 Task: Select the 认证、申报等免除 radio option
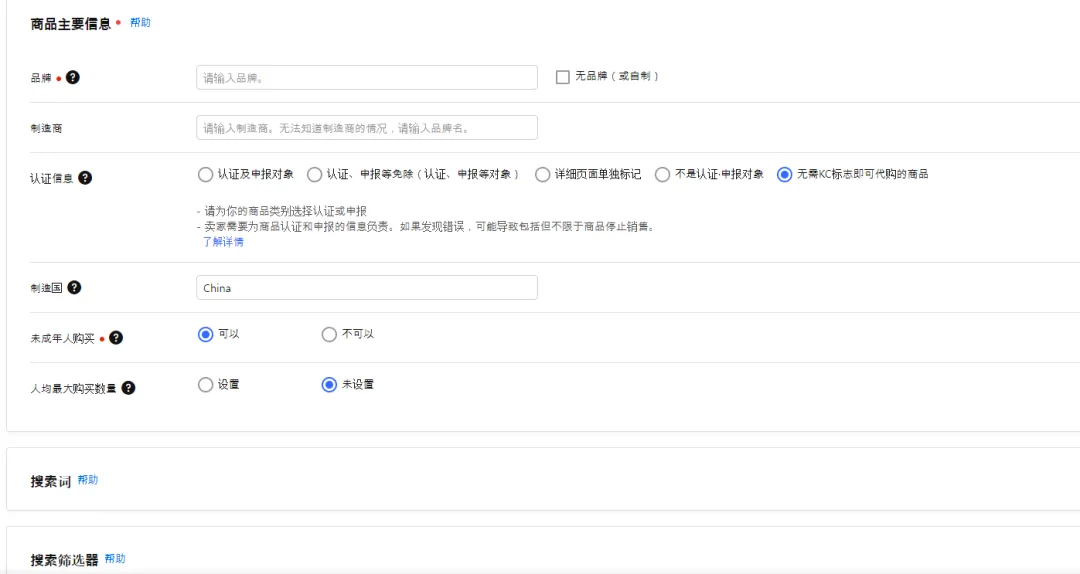pos(314,174)
